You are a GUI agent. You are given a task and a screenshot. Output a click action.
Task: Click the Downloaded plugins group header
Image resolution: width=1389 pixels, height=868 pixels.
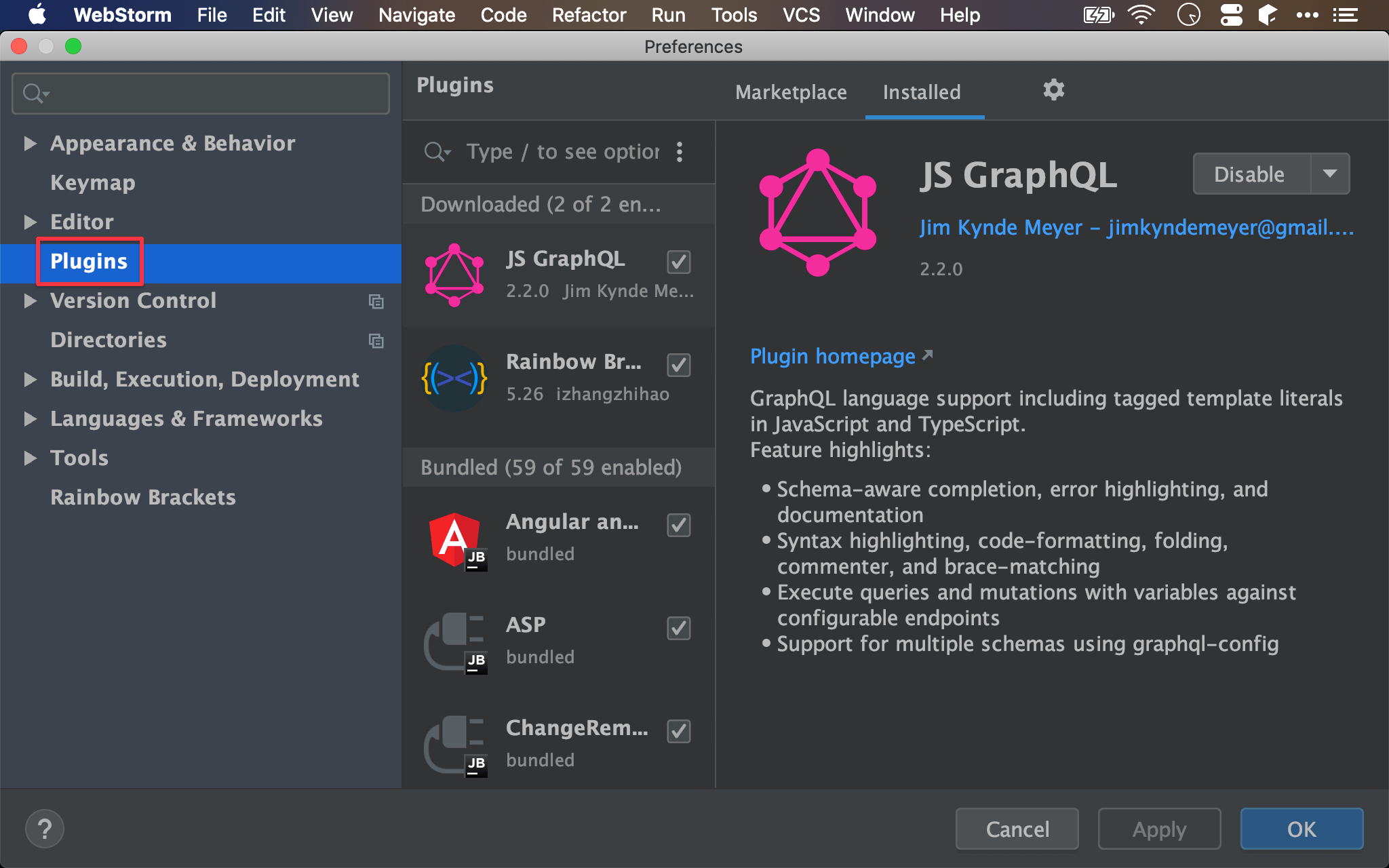coord(559,204)
